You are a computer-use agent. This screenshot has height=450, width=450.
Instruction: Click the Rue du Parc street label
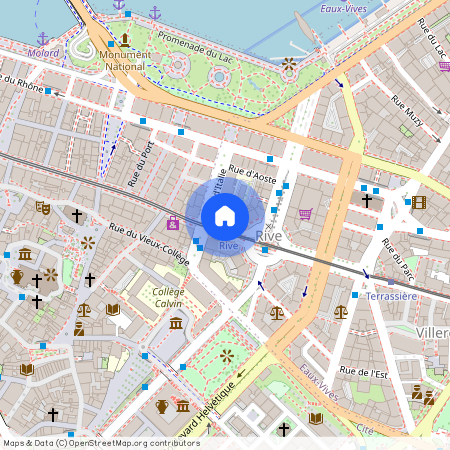tap(398, 260)
